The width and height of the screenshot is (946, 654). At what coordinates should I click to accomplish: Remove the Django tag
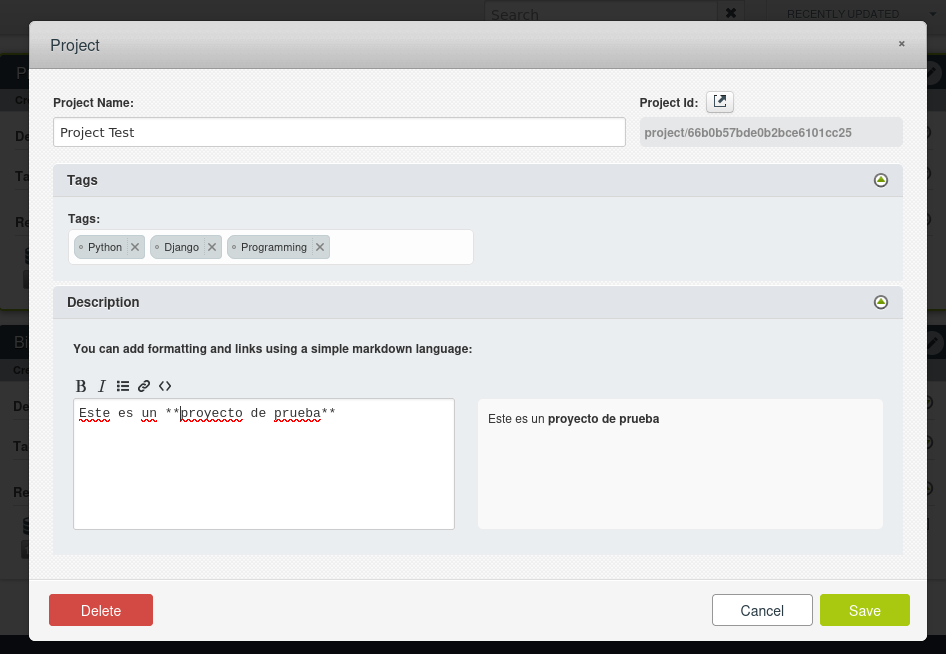tap(212, 247)
